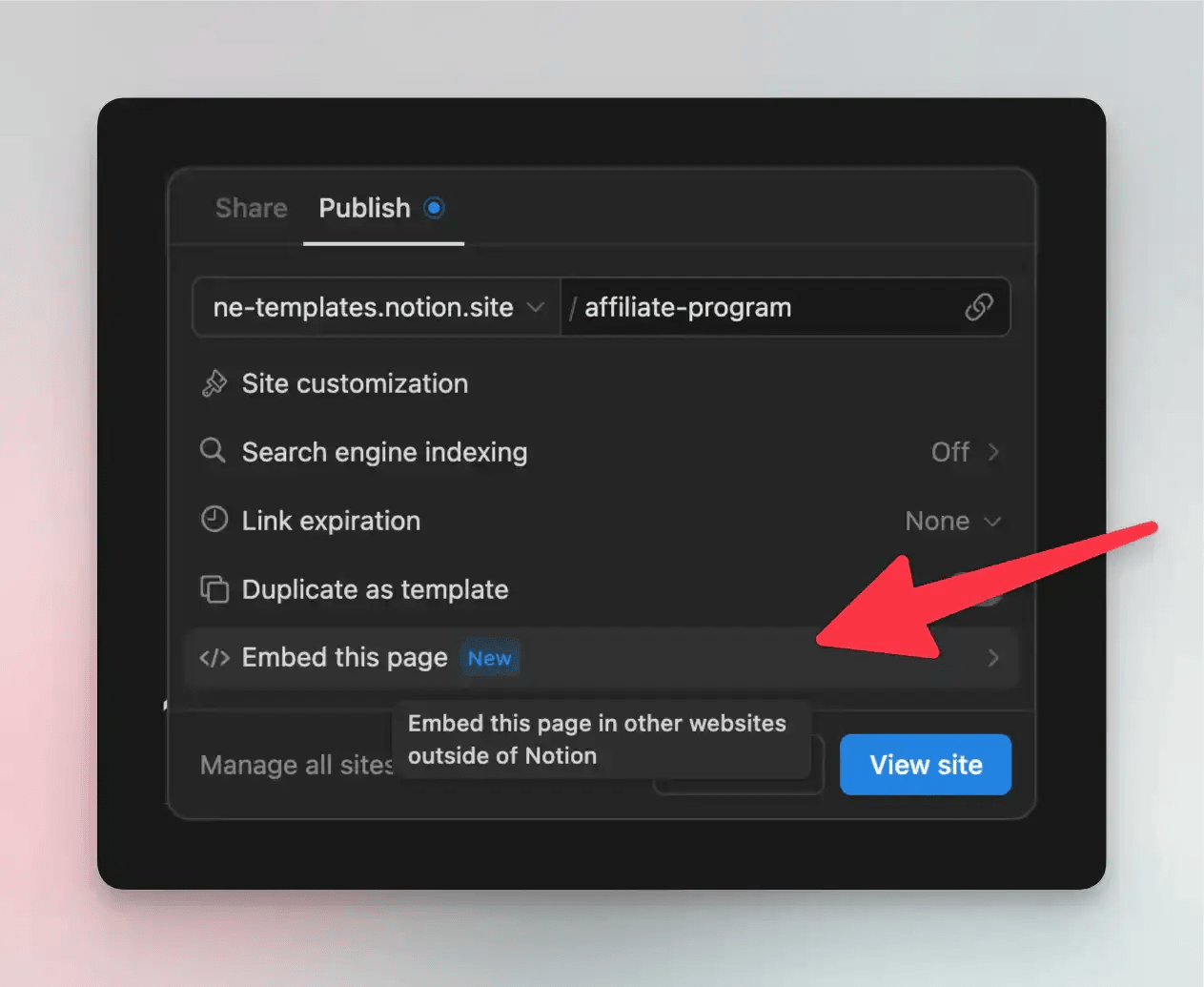Open the Manage all sites link
The width and height of the screenshot is (1204, 987).
pyautogui.click(x=297, y=765)
